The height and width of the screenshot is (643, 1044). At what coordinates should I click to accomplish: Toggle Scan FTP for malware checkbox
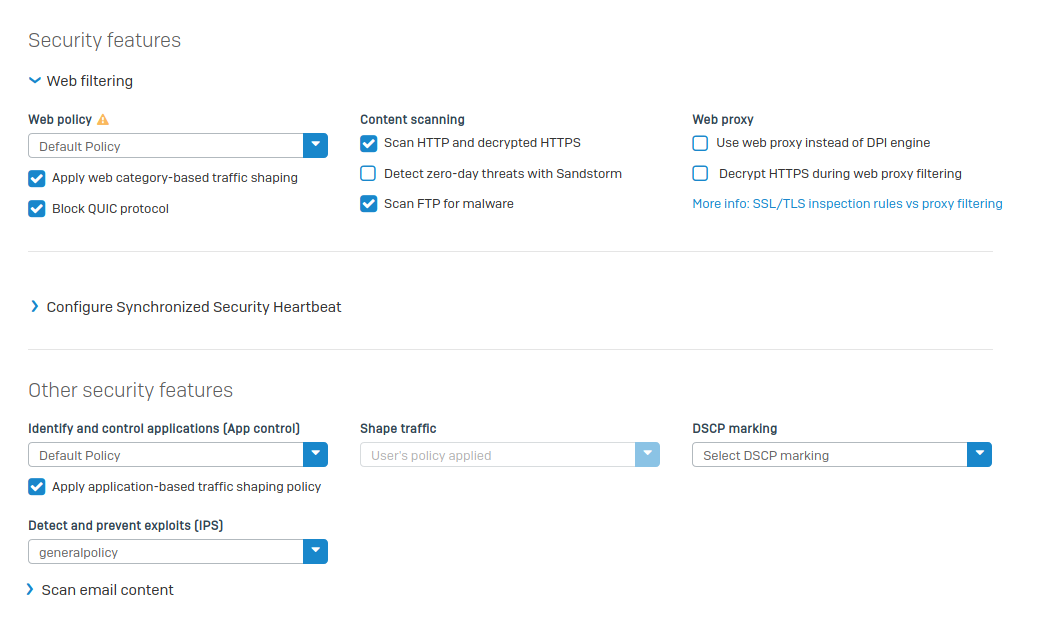tap(369, 204)
